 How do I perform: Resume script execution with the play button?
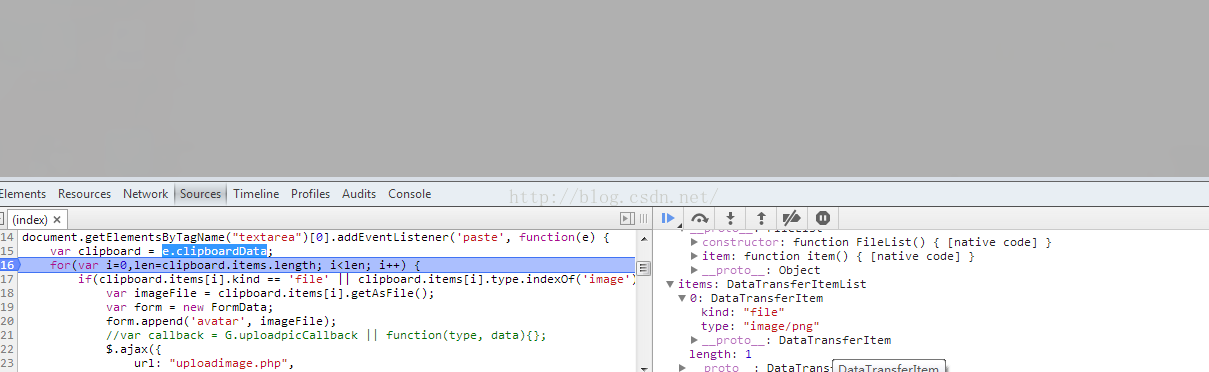[x=668, y=217]
